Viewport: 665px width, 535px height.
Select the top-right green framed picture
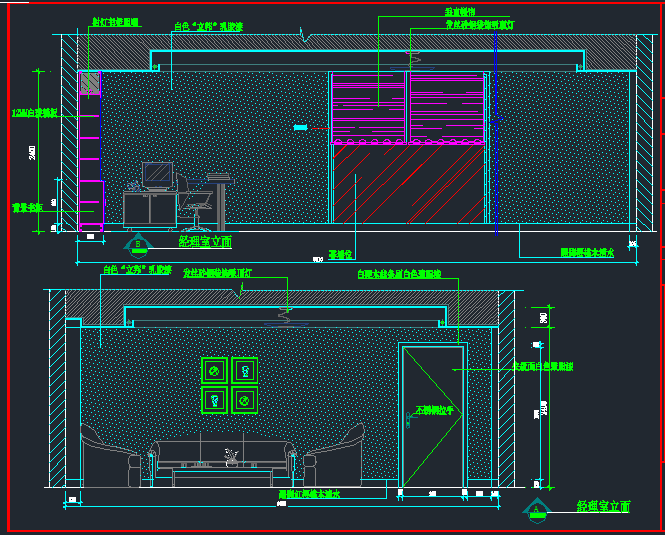[x=245, y=371]
